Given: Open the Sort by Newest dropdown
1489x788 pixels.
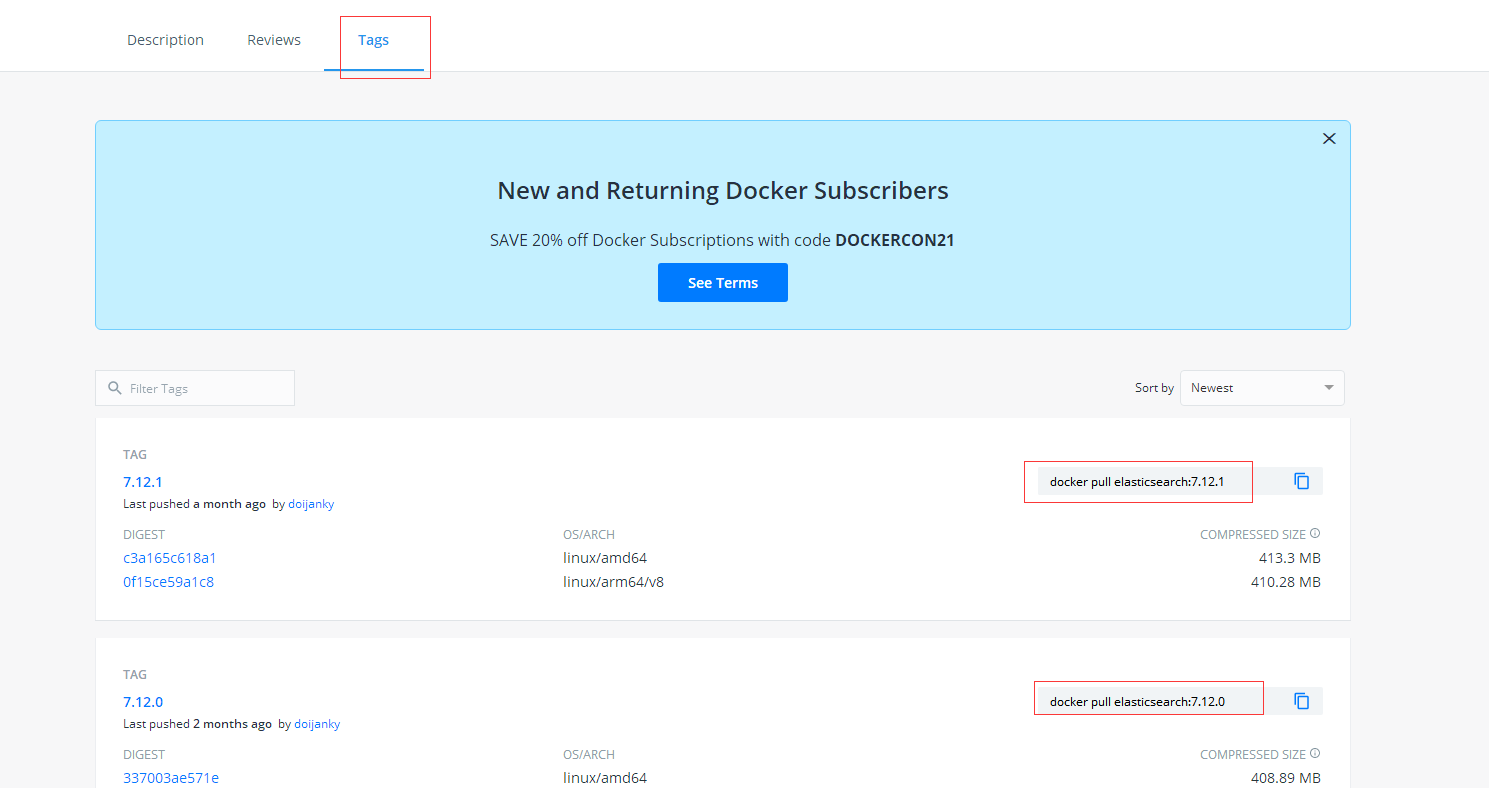Looking at the screenshot, I should pos(1262,388).
